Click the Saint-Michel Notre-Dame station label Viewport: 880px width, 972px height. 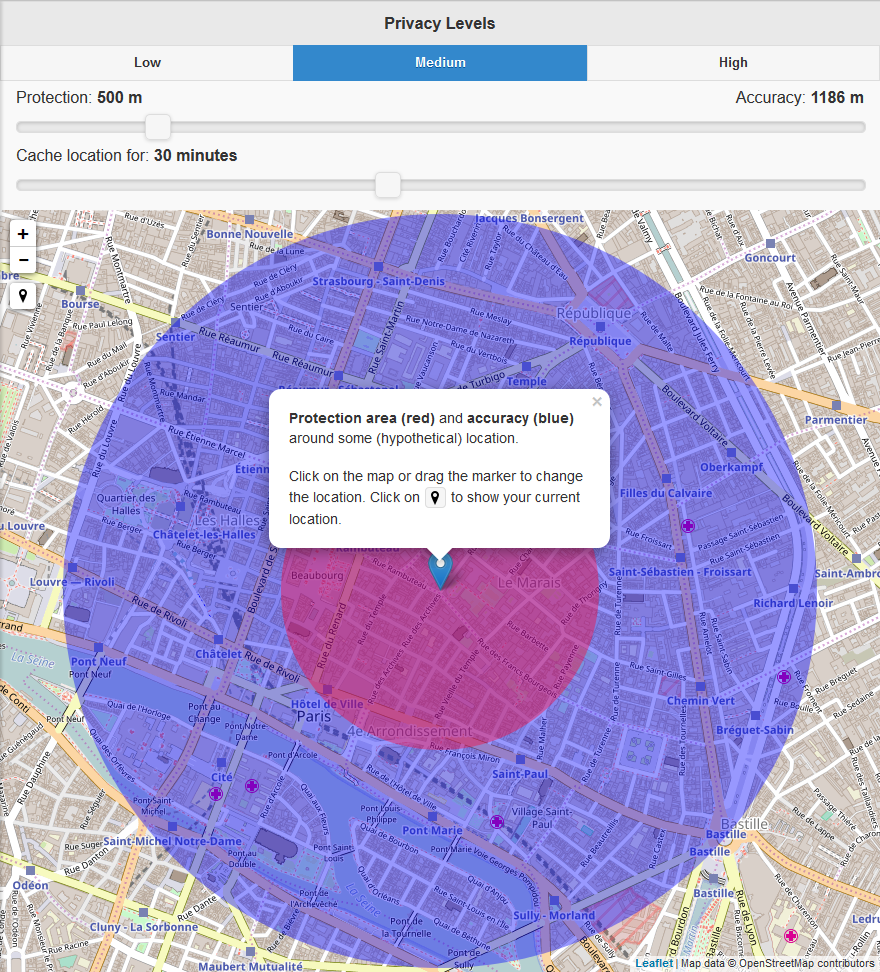tap(172, 841)
